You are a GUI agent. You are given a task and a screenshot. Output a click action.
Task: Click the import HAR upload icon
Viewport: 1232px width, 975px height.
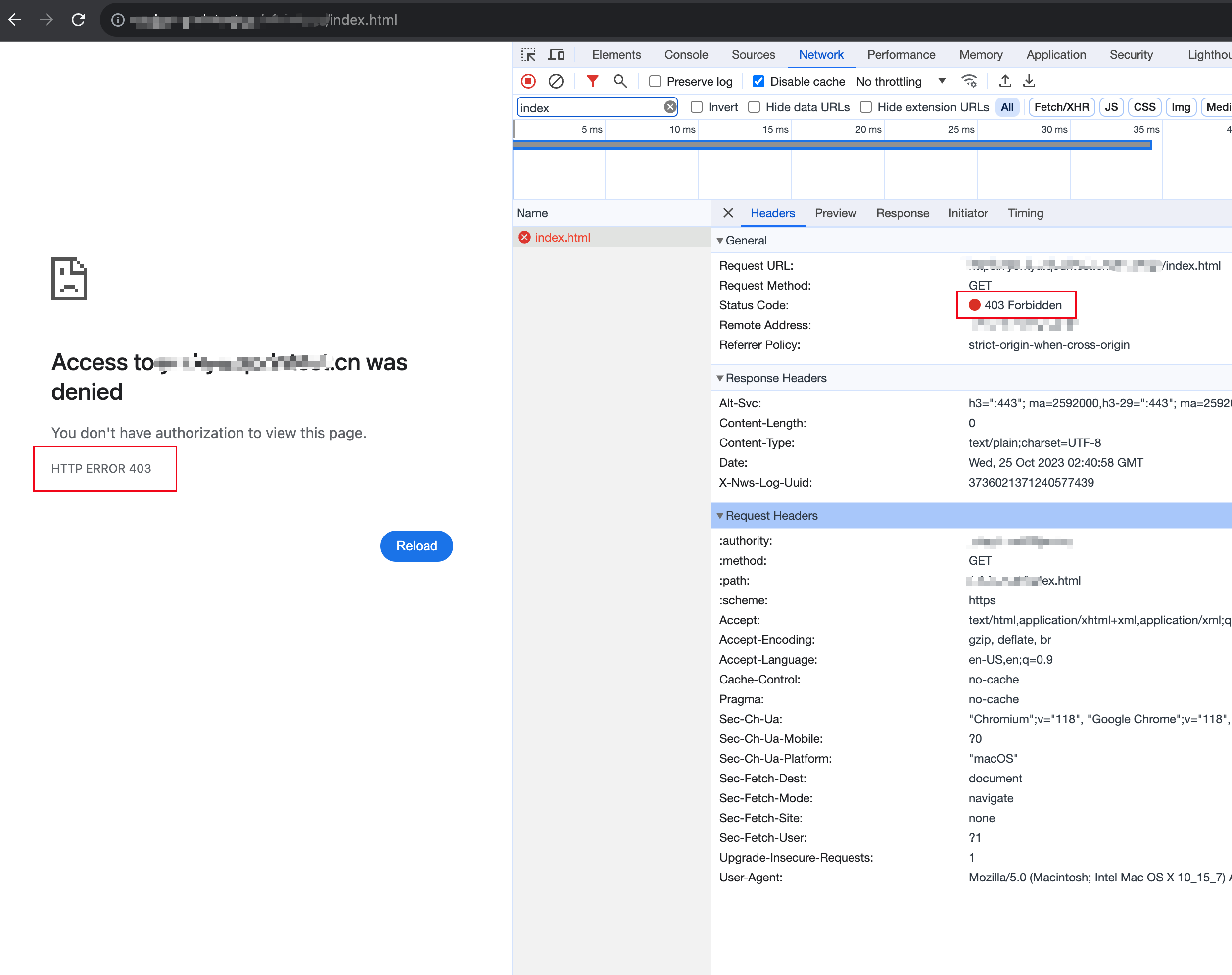tap(1005, 82)
